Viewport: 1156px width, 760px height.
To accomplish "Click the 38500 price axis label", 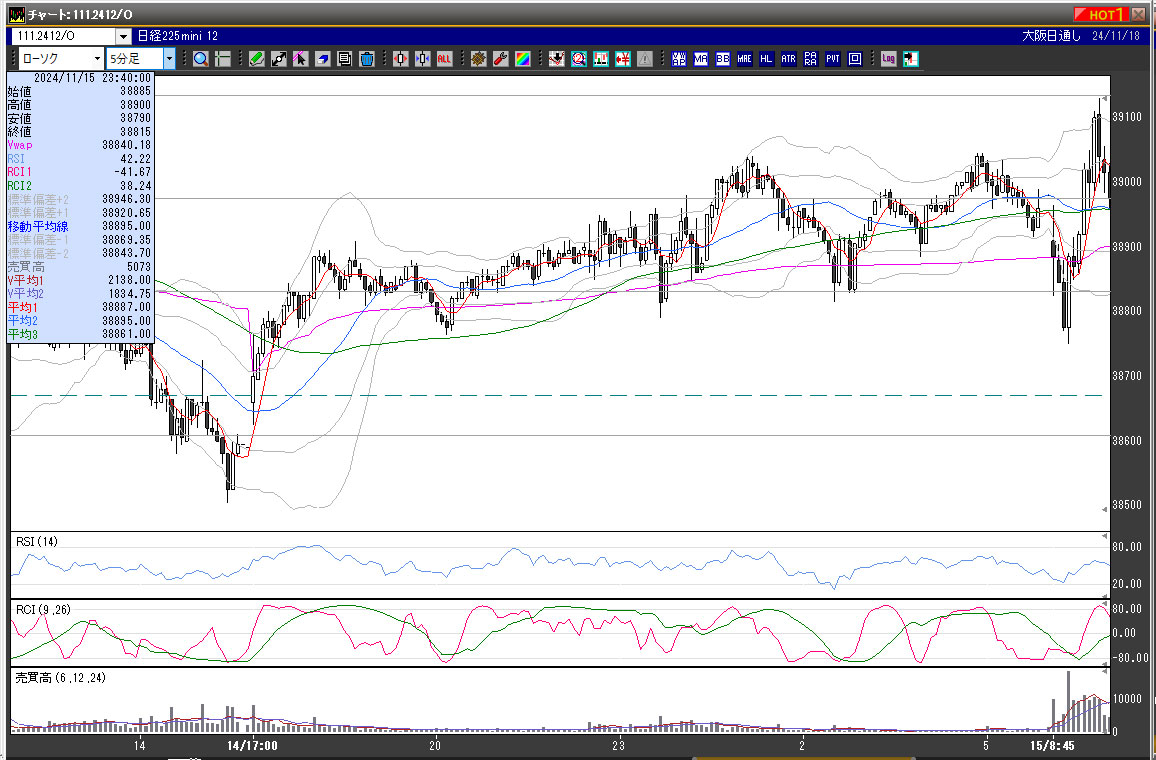I will click(1127, 505).
